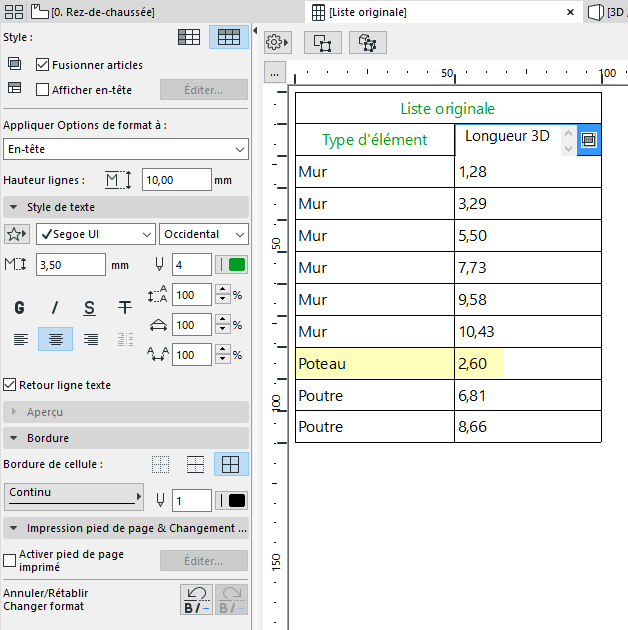
Task: Select the no cell border option
Action: pyautogui.click(x=160, y=464)
